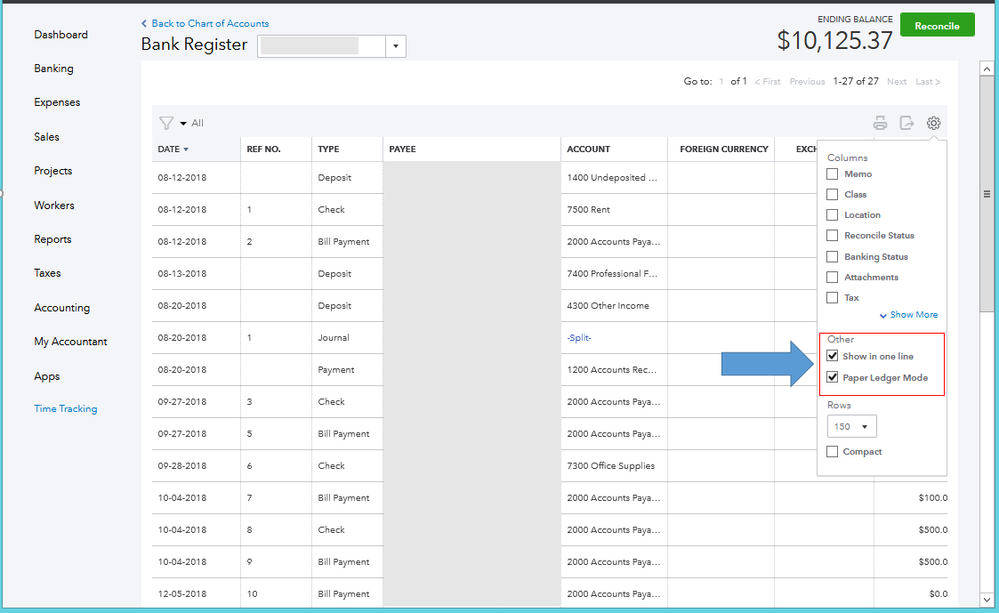The image size is (999, 613).
Task: Open the Rows 150 dropdown
Action: [851, 426]
